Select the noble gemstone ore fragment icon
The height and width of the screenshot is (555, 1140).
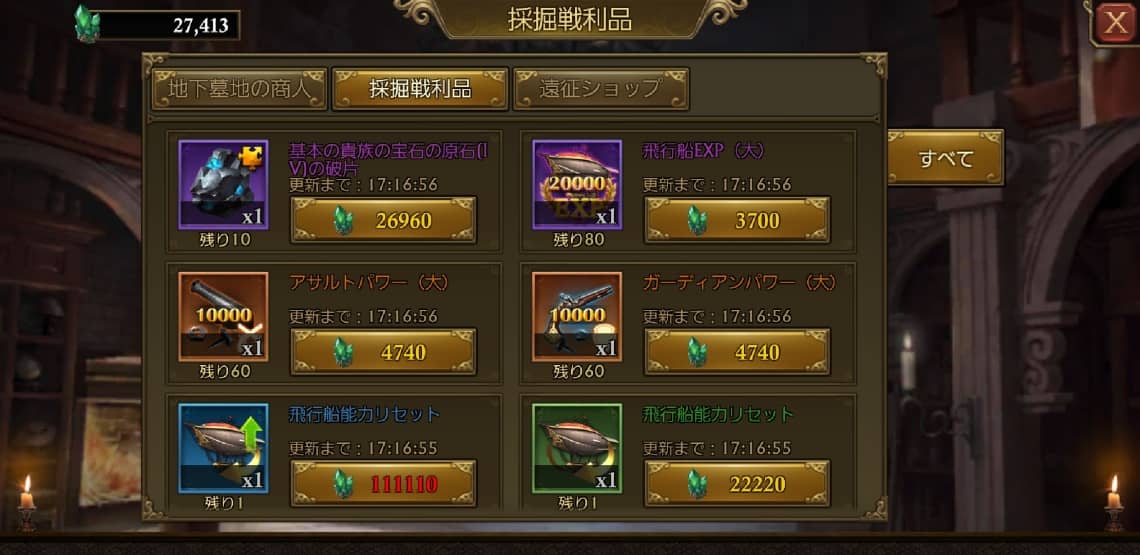pyautogui.click(x=223, y=185)
